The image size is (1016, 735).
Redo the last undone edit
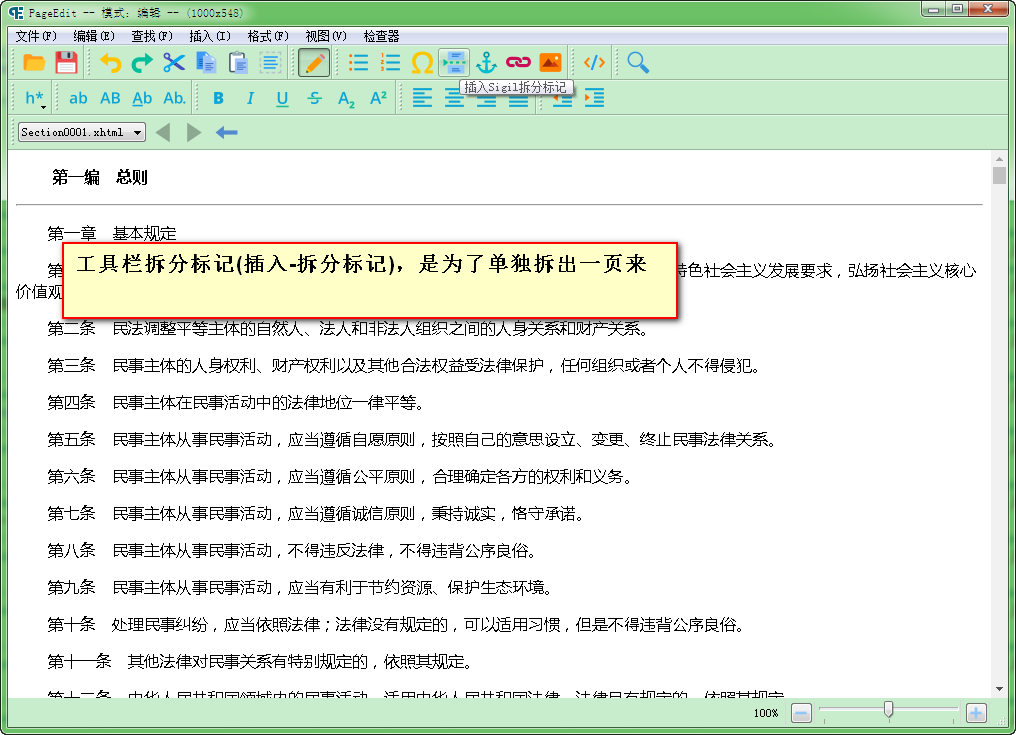142,63
